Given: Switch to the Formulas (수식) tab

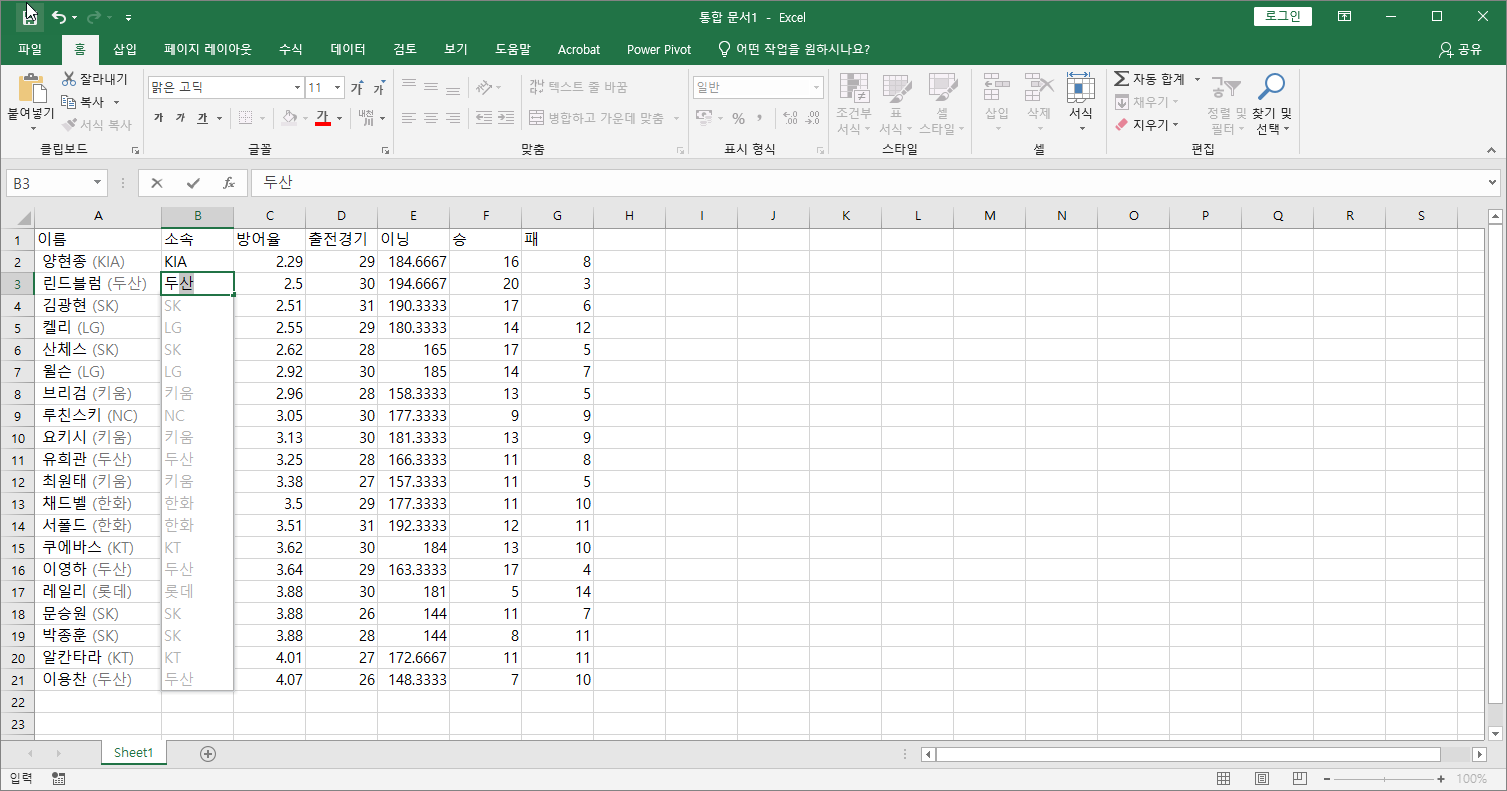Looking at the screenshot, I should point(291,49).
